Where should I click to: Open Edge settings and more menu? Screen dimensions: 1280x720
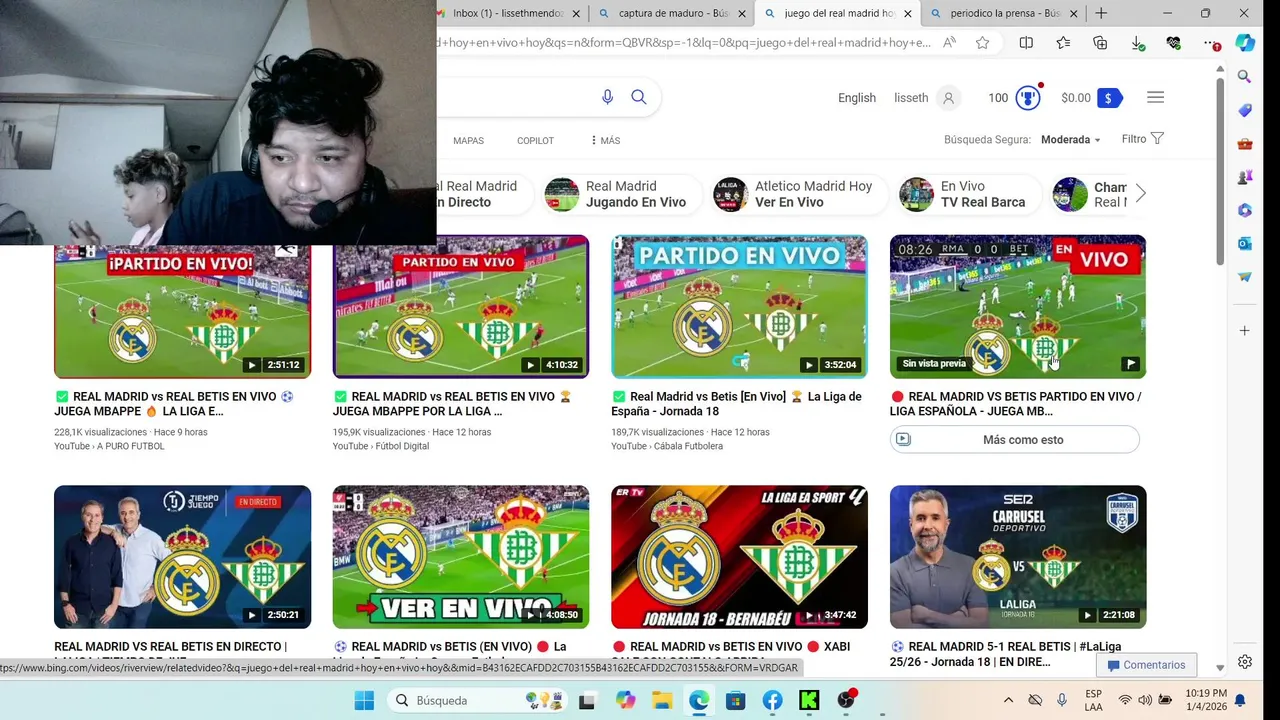pyautogui.click(x=1212, y=43)
